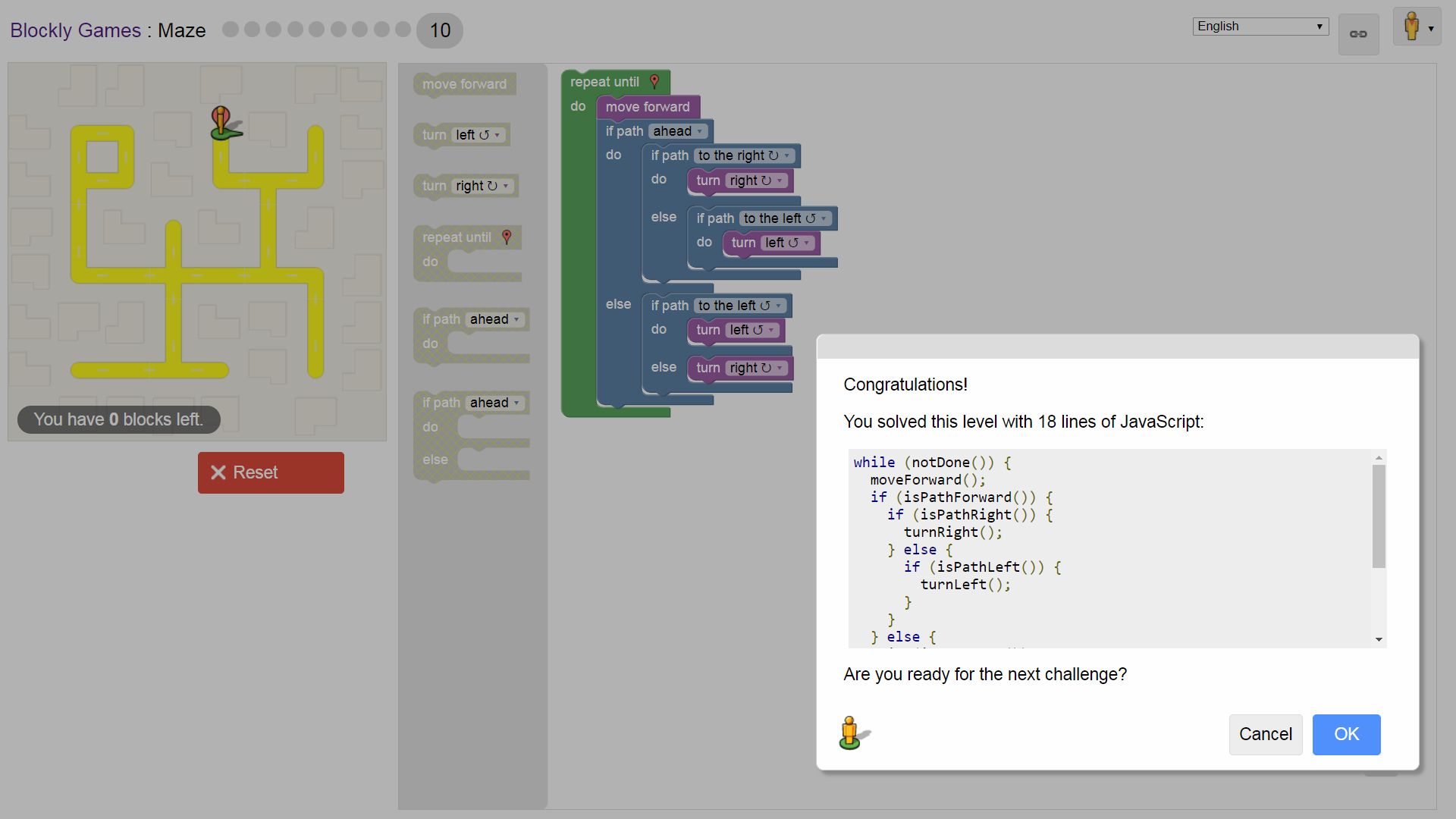Toggle if-path ahead condition block
1456x819 pixels.
[x=471, y=318]
